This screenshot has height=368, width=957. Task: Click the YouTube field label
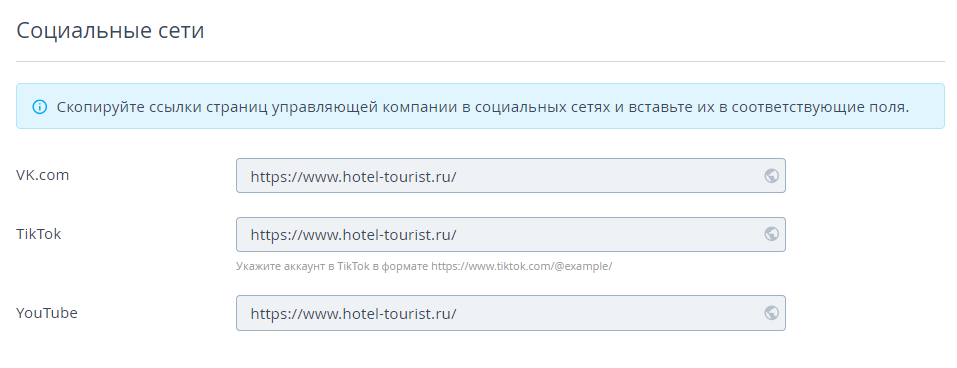[x=47, y=313]
